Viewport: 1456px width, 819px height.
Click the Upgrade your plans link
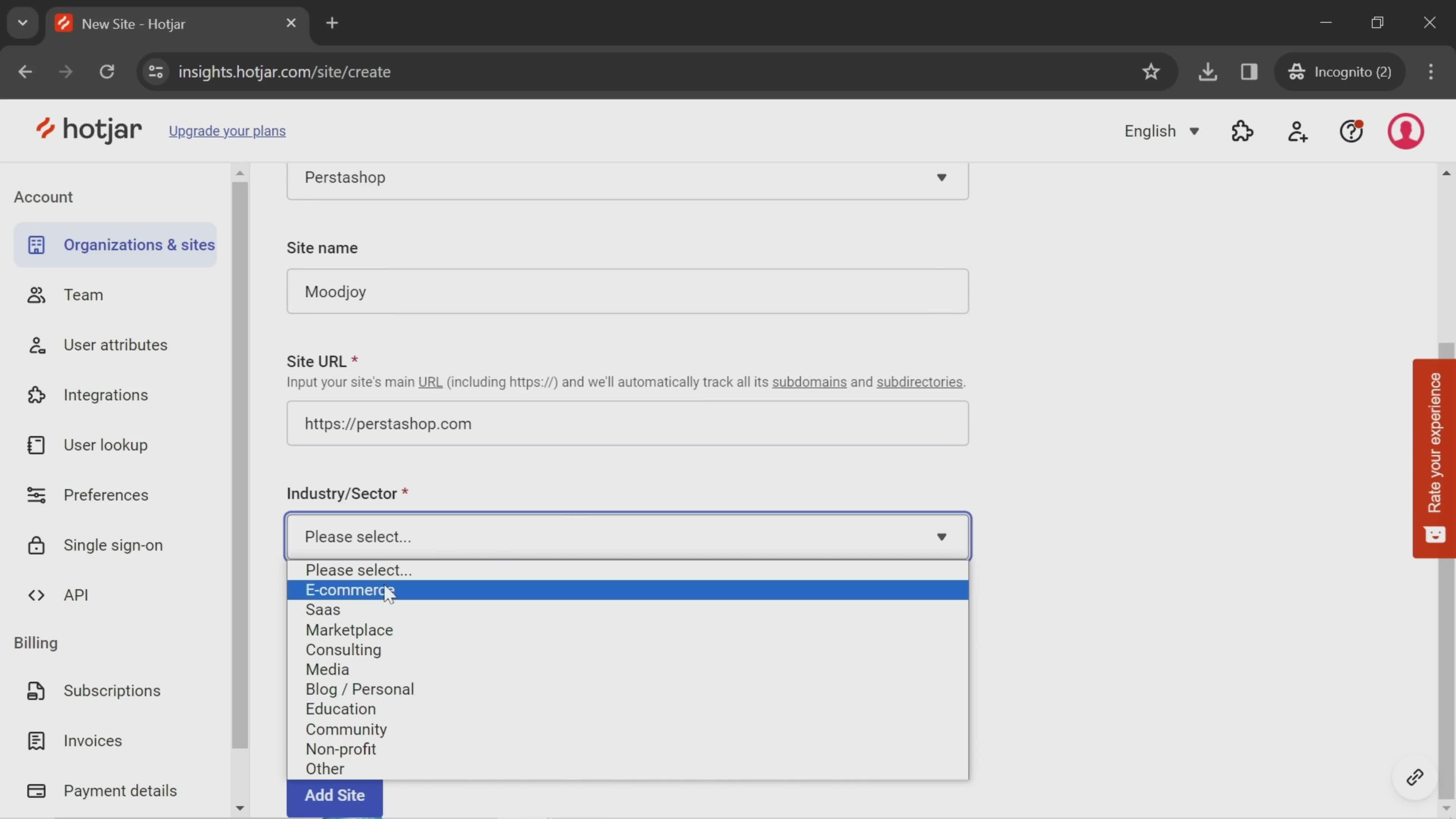(x=227, y=131)
